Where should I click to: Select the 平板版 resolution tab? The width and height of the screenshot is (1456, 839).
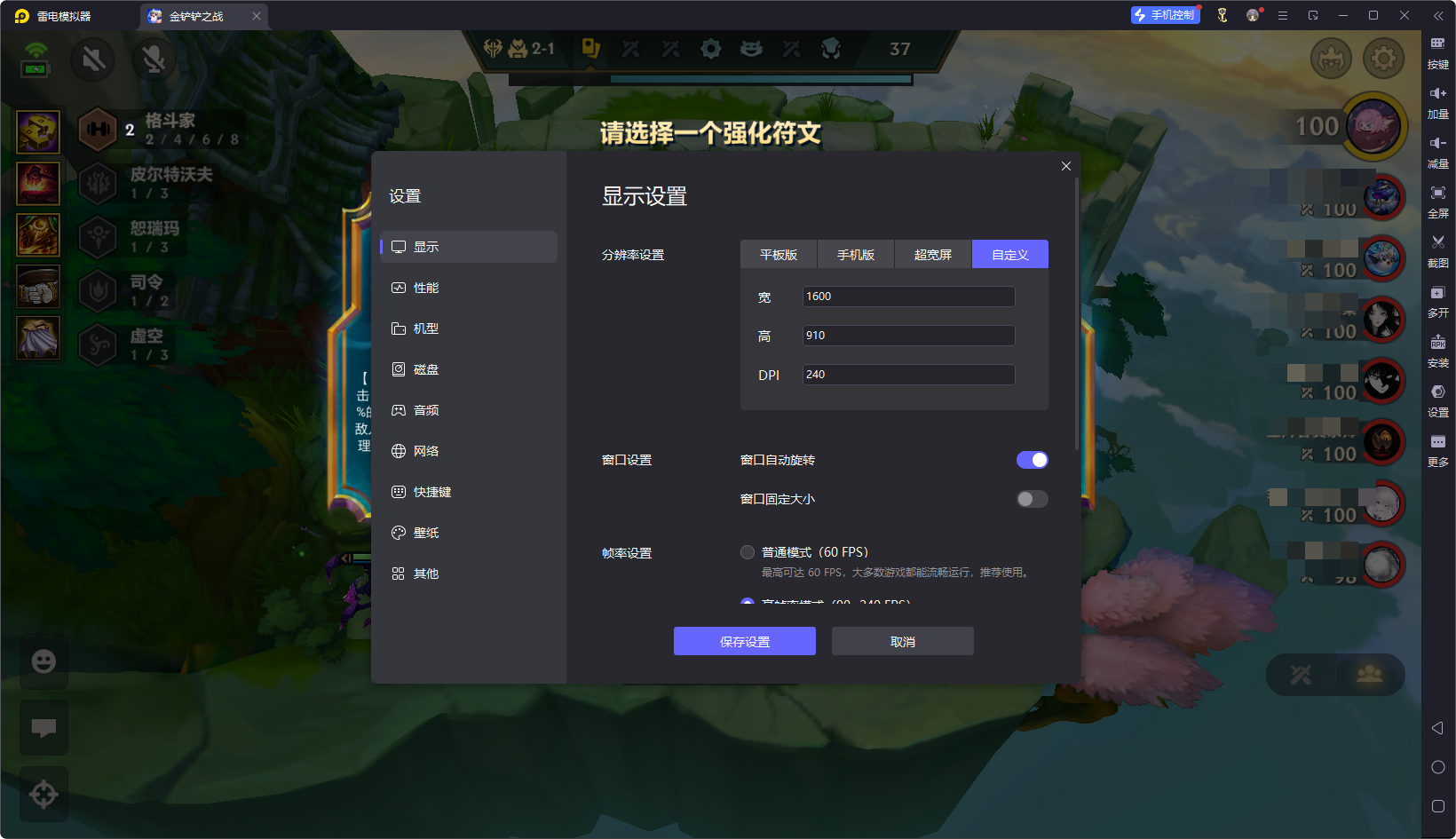pyautogui.click(x=779, y=254)
